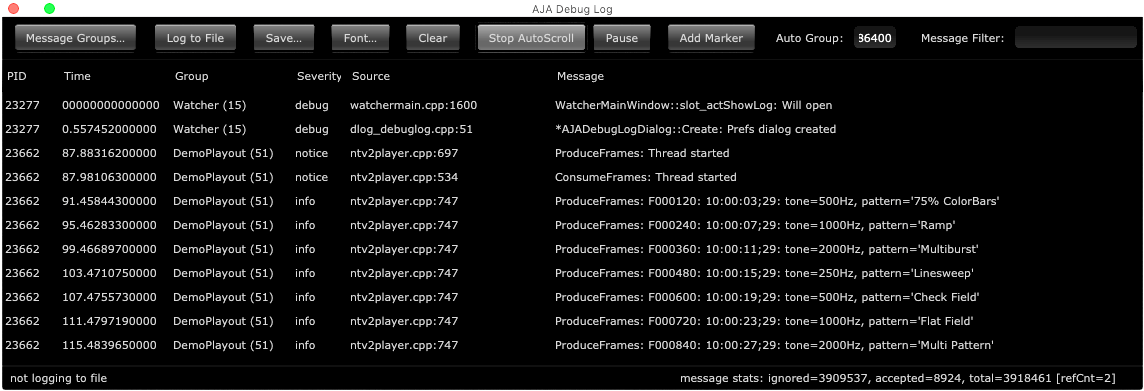This screenshot has height=391, width=1144.
Task: Click the Message column header
Action: (580, 76)
